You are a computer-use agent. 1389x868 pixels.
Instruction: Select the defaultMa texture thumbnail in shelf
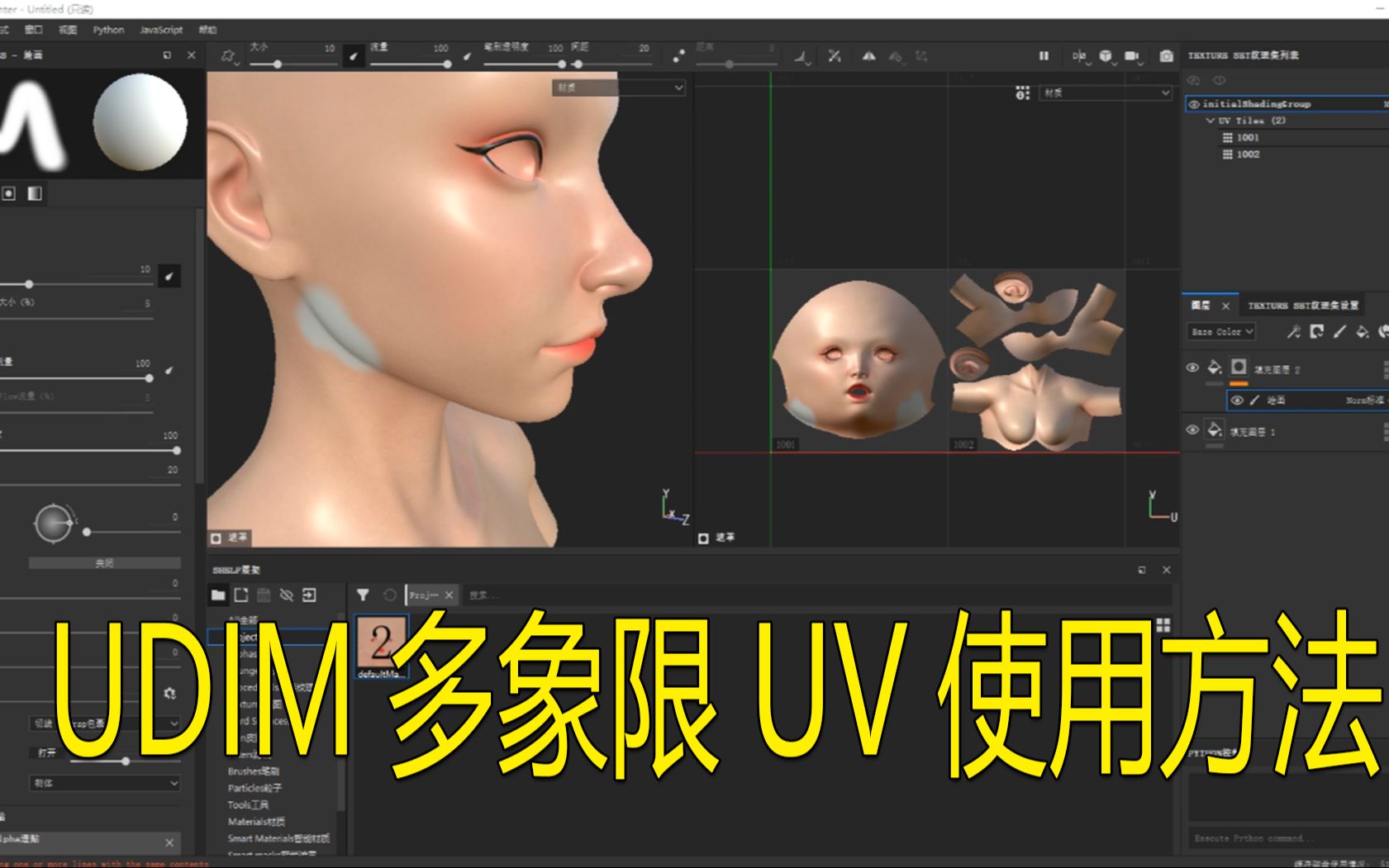[x=381, y=640]
